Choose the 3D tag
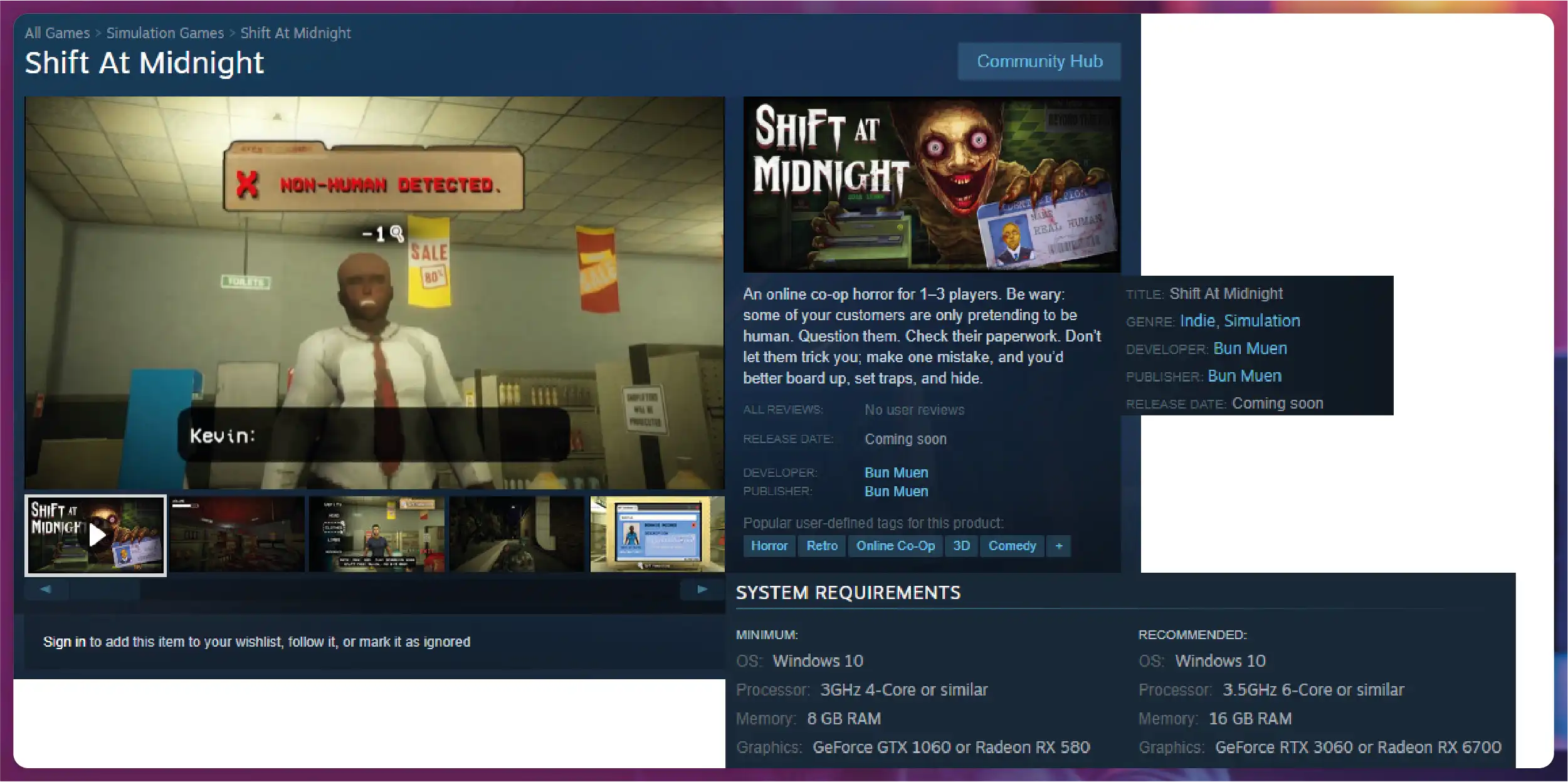Image resolution: width=1568 pixels, height=782 pixels. pos(961,546)
